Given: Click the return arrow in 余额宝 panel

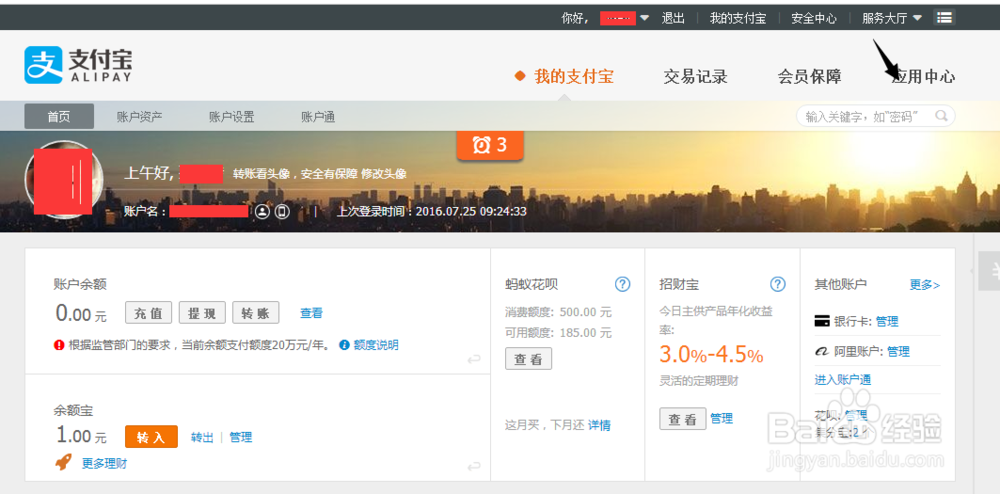Looking at the screenshot, I should [x=473, y=467].
